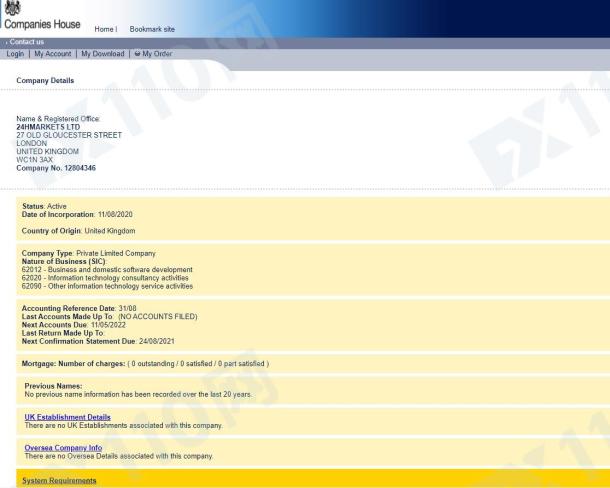Viewport: 610px width, 488px height.
Task: Open the Contact us link
Action: coord(27,42)
